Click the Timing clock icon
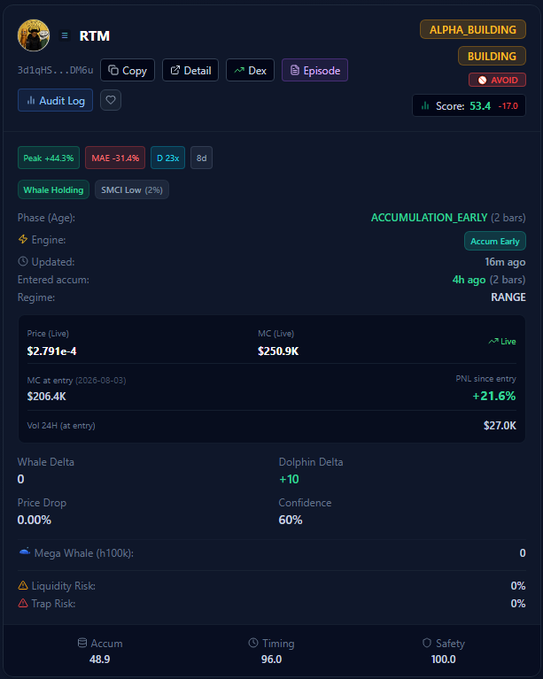Image resolution: width=543 pixels, height=679 pixels. tap(253, 643)
